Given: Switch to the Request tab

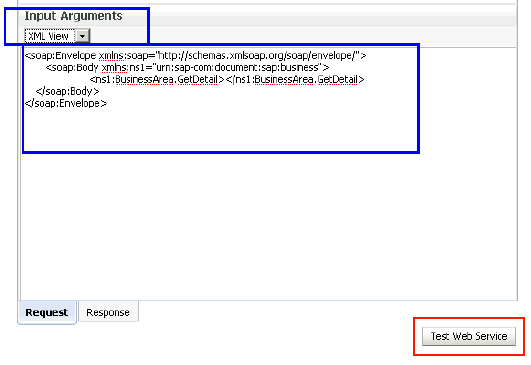Looking at the screenshot, I should click(x=47, y=312).
